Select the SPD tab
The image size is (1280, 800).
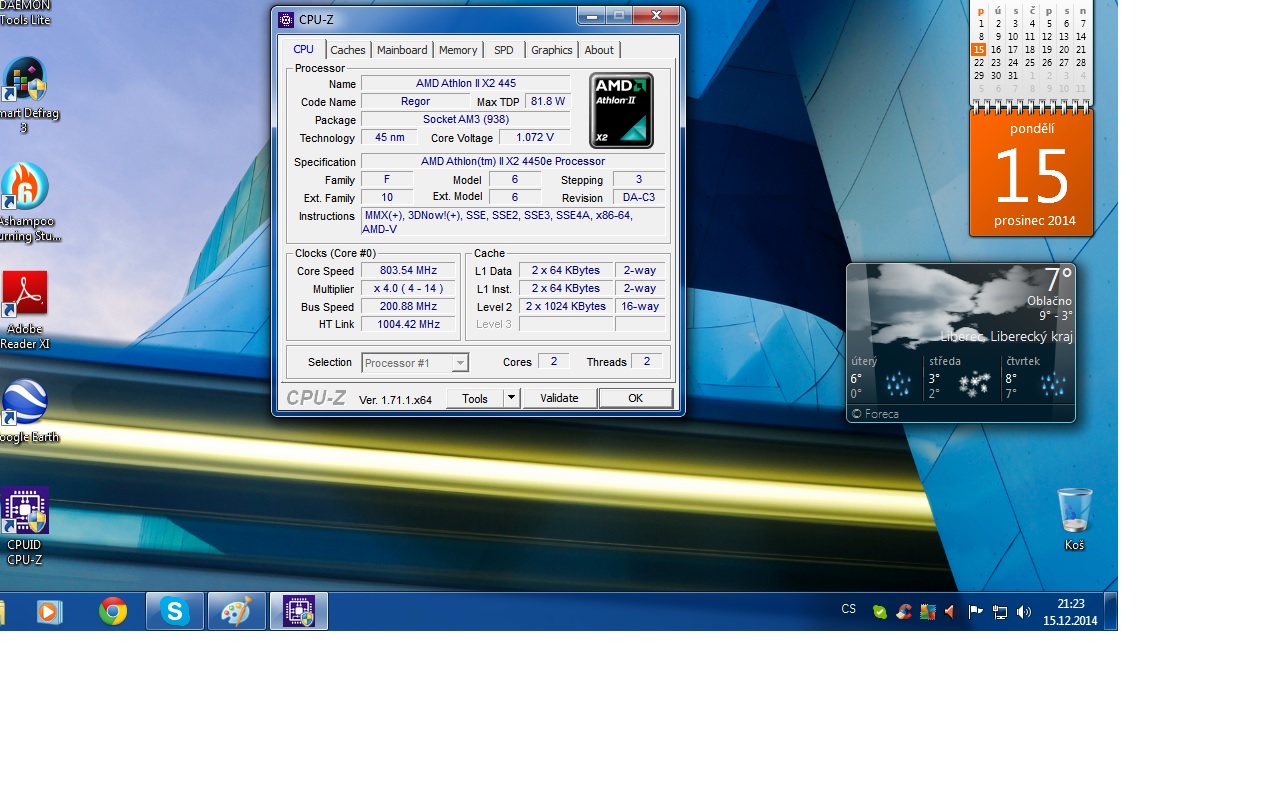point(504,50)
